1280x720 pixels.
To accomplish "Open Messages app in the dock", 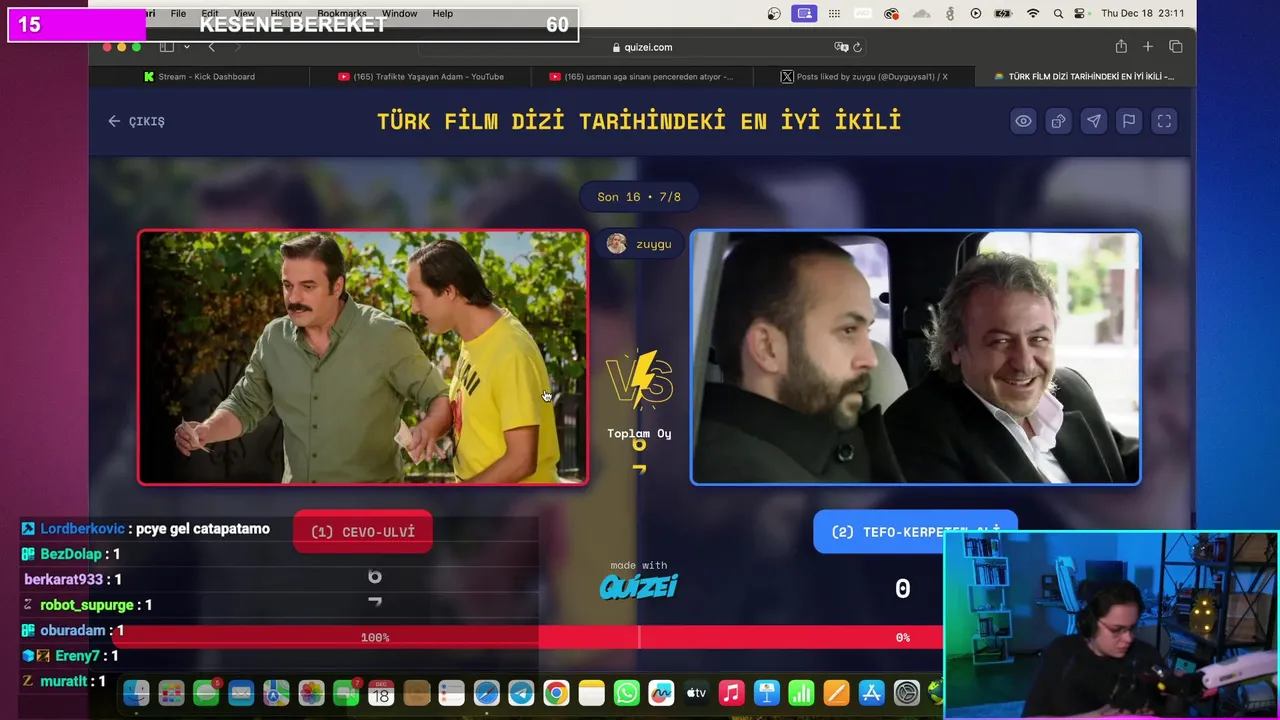I will tap(207, 693).
